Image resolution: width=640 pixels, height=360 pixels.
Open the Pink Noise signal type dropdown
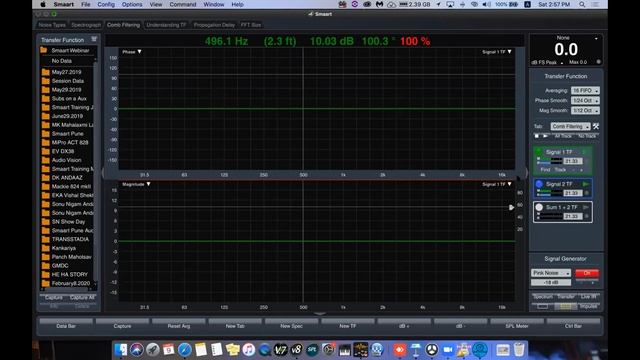tap(551, 273)
